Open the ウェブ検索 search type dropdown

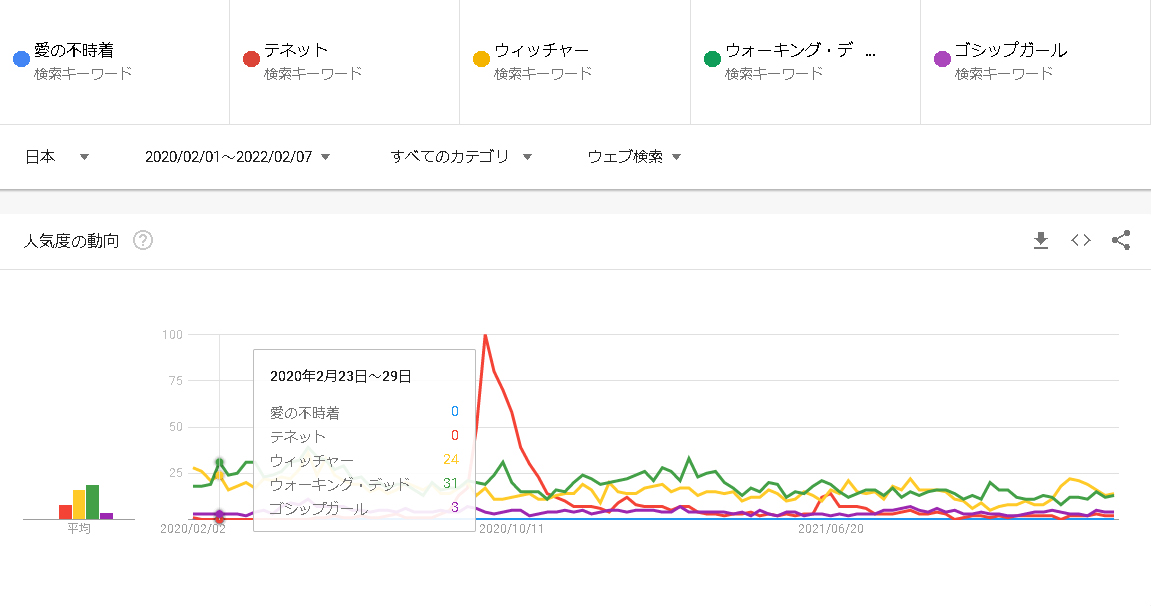[x=634, y=157]
